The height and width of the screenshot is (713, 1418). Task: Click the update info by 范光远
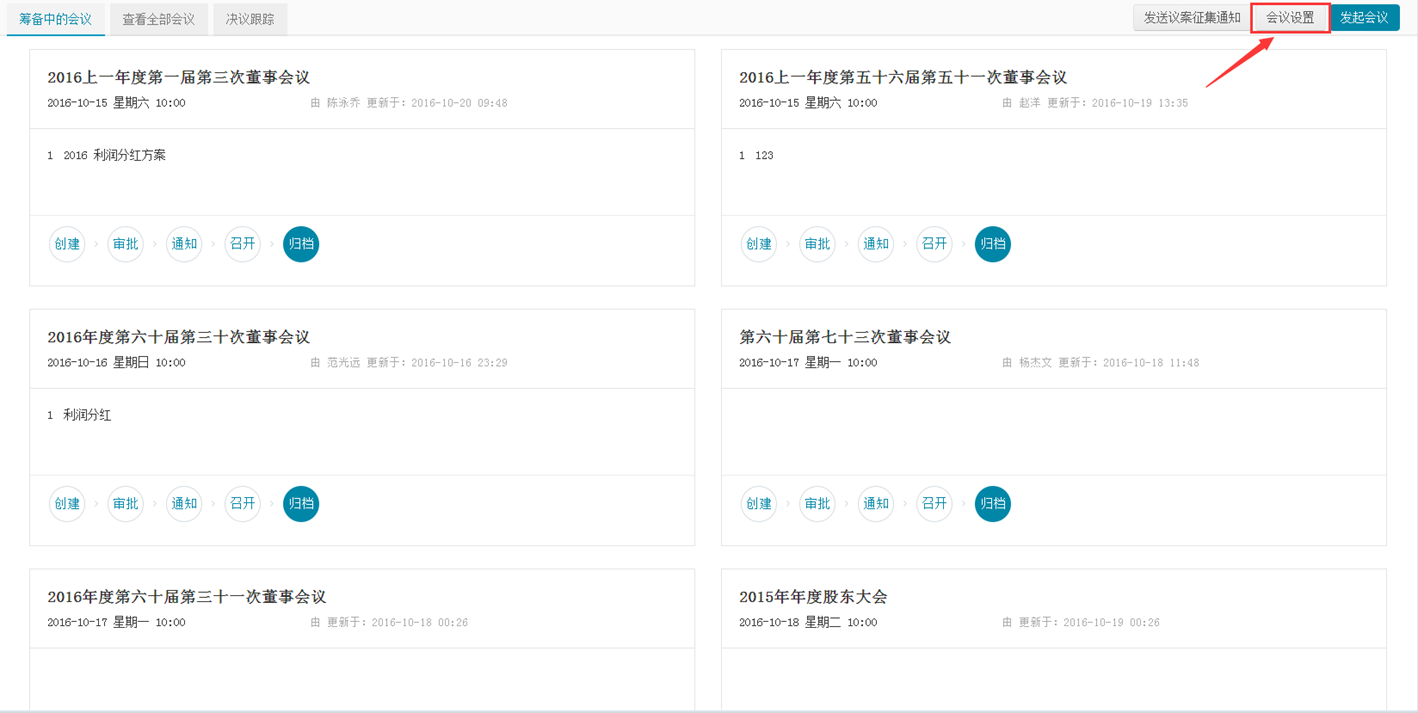[409, 363]
